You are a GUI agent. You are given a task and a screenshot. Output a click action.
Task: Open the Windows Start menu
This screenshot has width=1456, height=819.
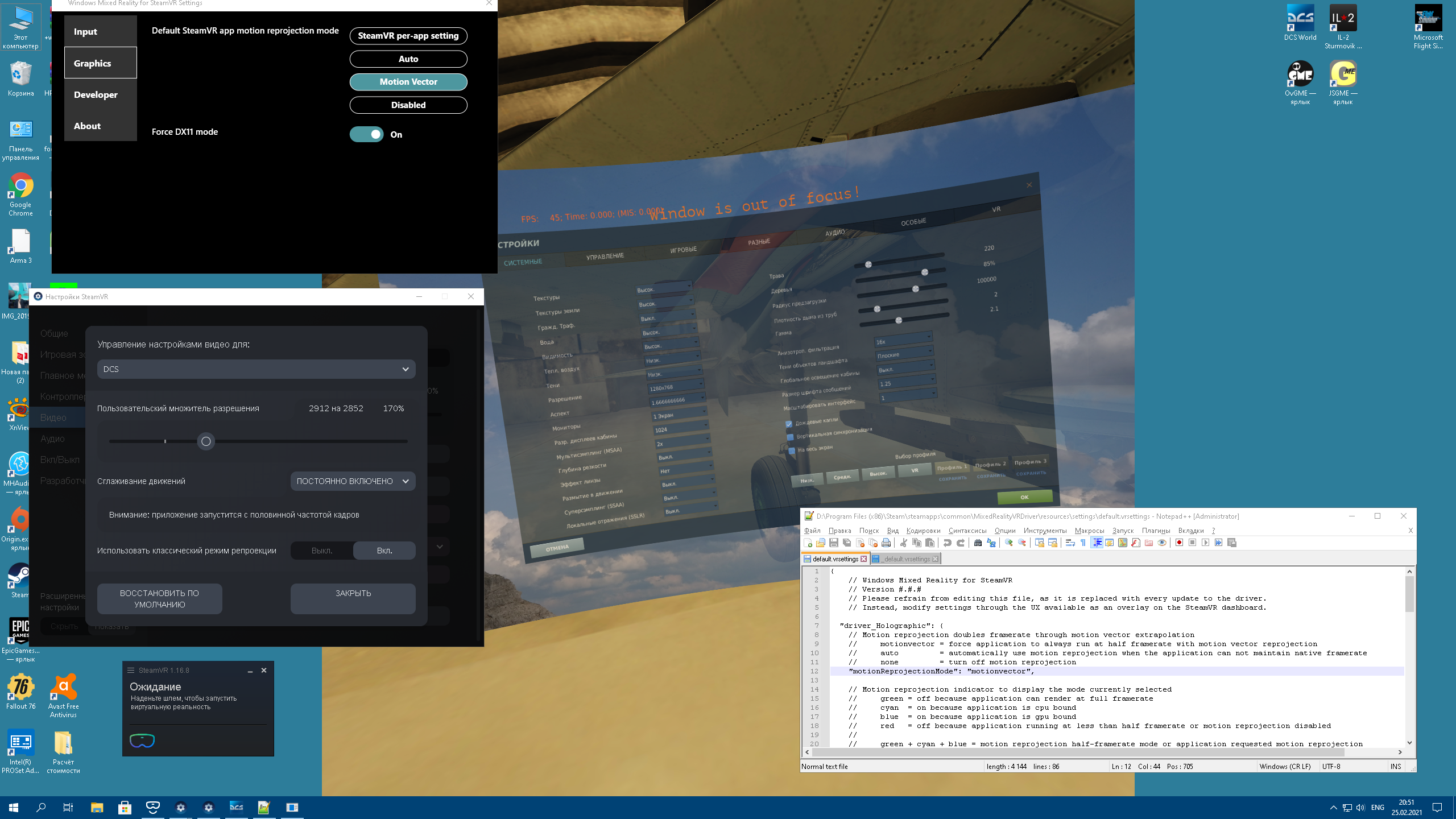pyautogui.click(x=14, y=807)
